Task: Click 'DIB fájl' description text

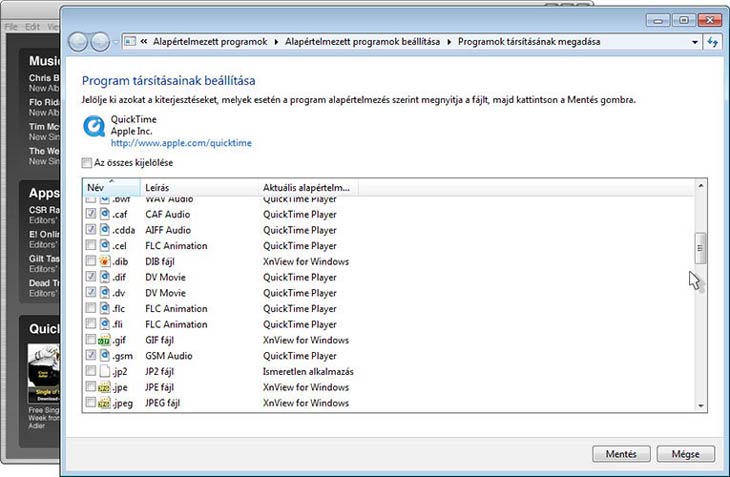Action: pyautogui.click(x=160, y=262)
